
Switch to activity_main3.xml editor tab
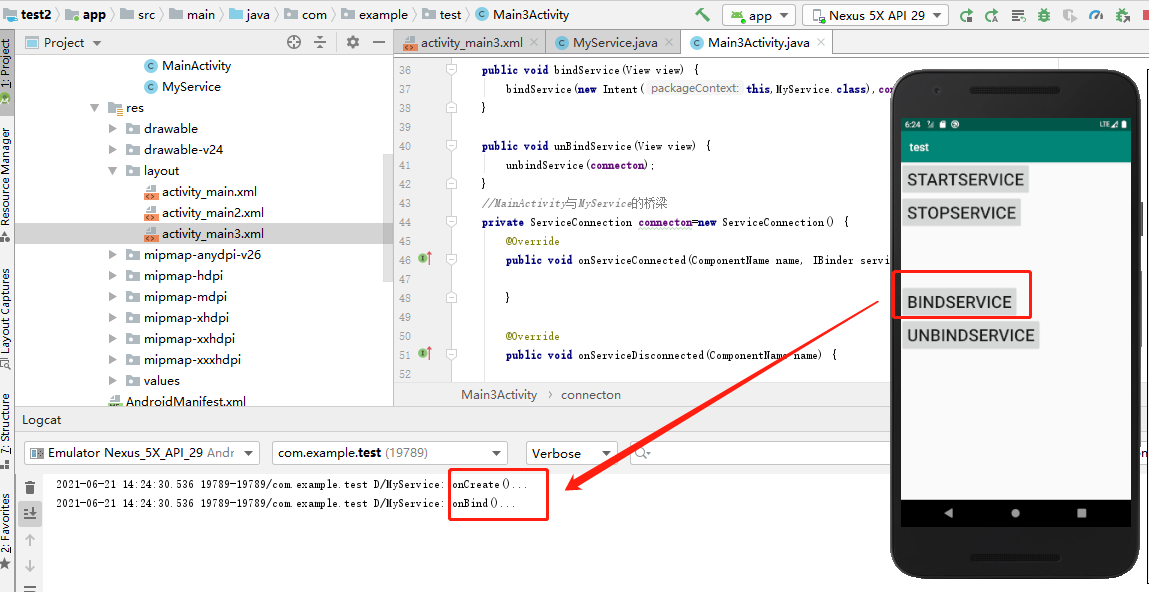pos(471,42)
